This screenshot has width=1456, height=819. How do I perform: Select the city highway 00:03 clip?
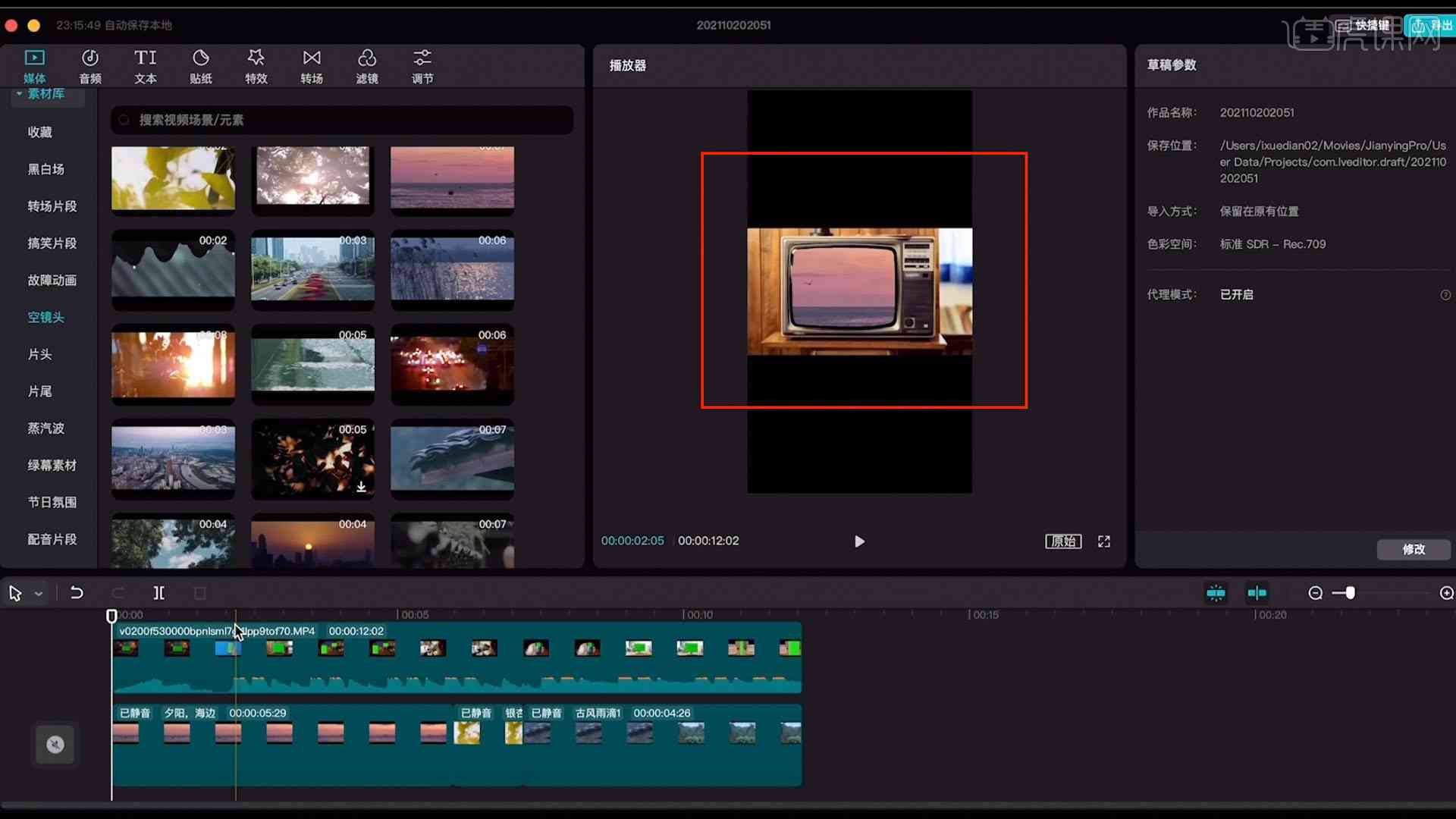[312, 269]
